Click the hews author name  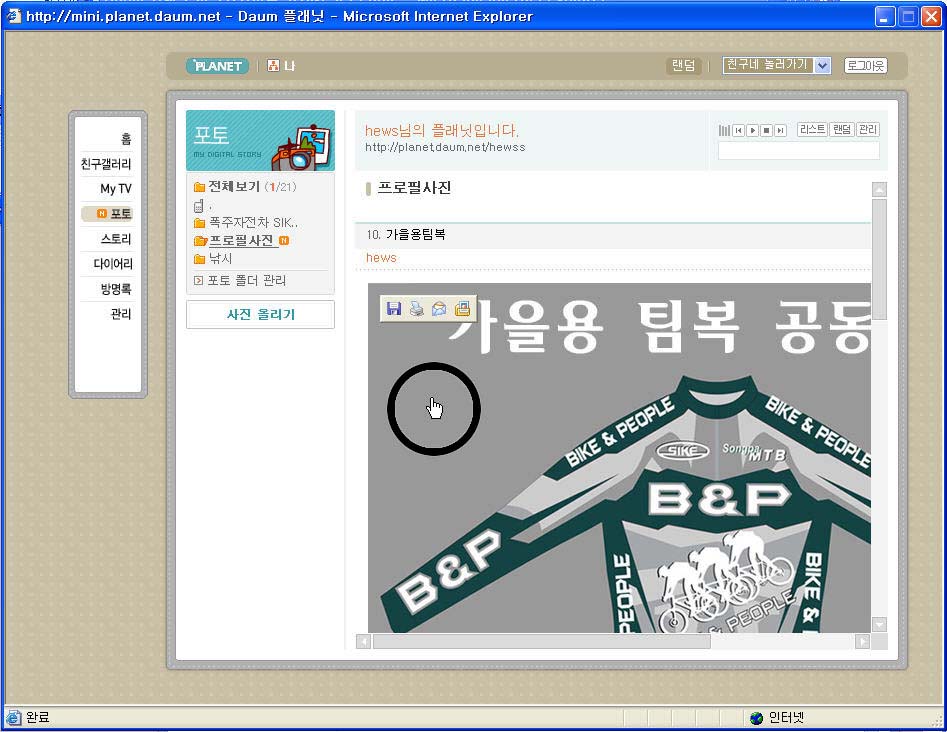[x=381, y=258]
